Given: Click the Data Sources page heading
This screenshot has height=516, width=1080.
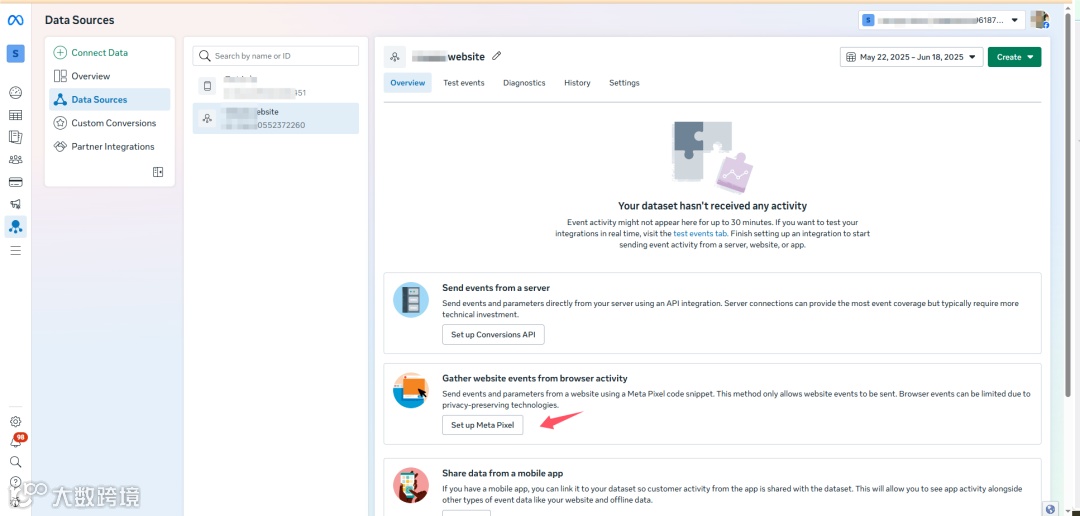Looking at the screenshot, I should pos(80,20).
